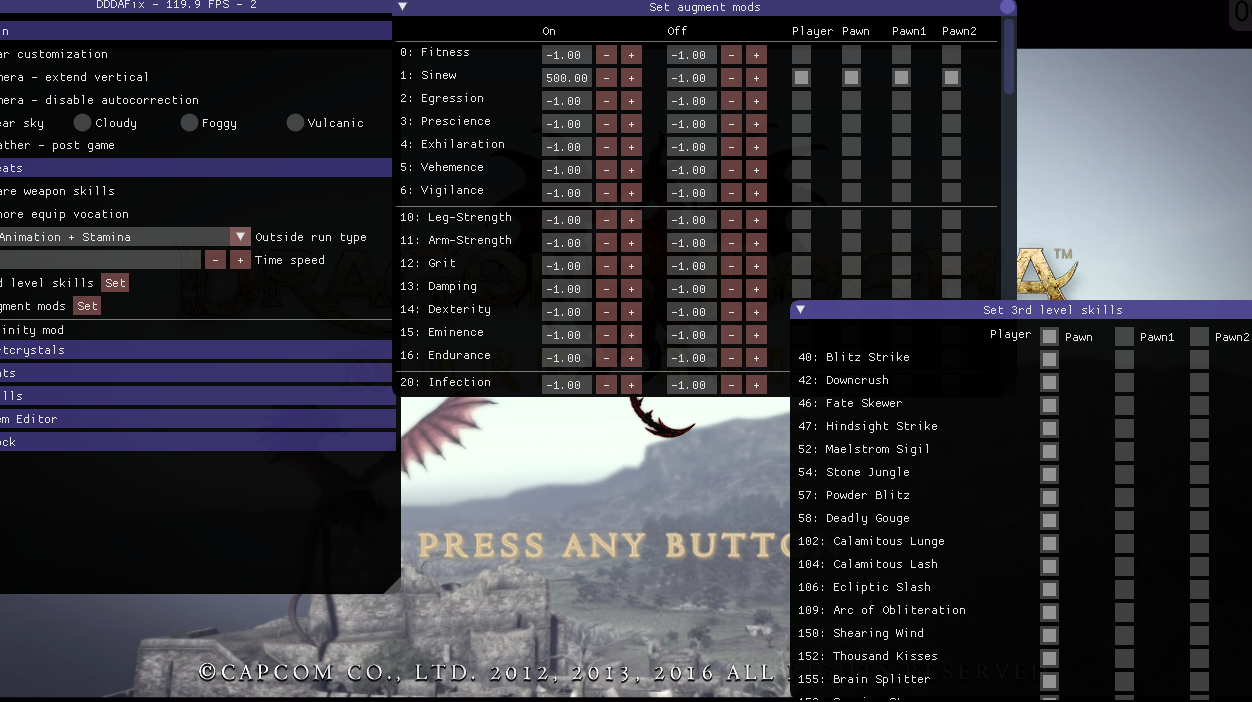Open Outside run type dropdown

coord(240,237)
